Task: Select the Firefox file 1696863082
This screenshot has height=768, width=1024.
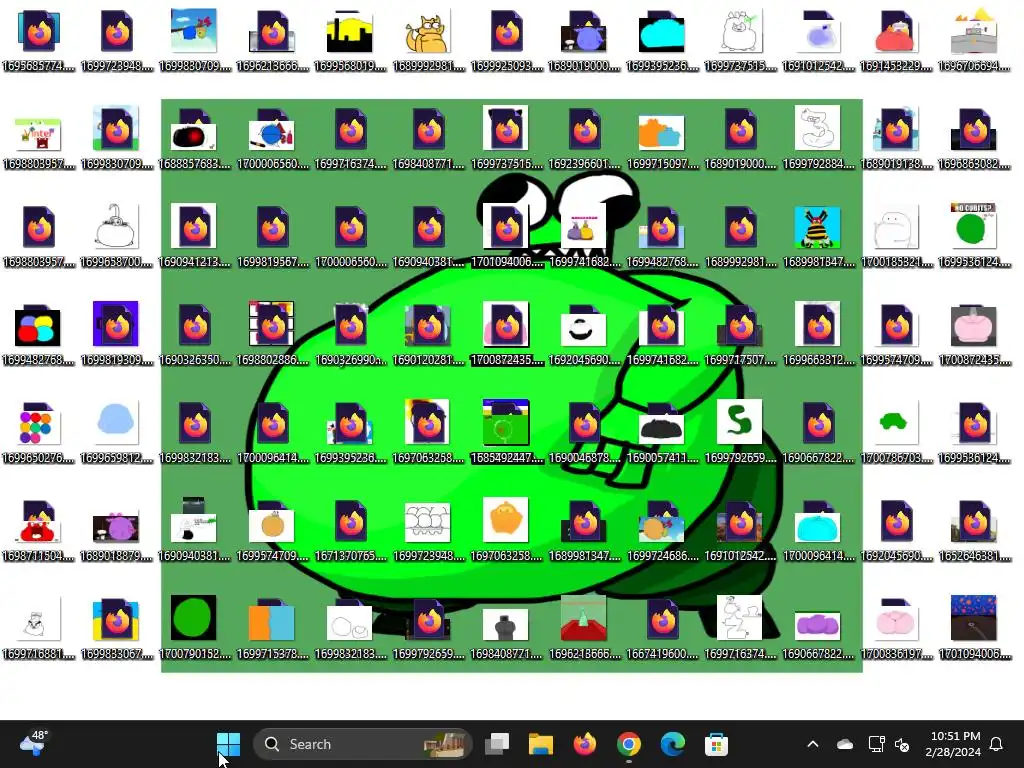Action: point(974,138)
